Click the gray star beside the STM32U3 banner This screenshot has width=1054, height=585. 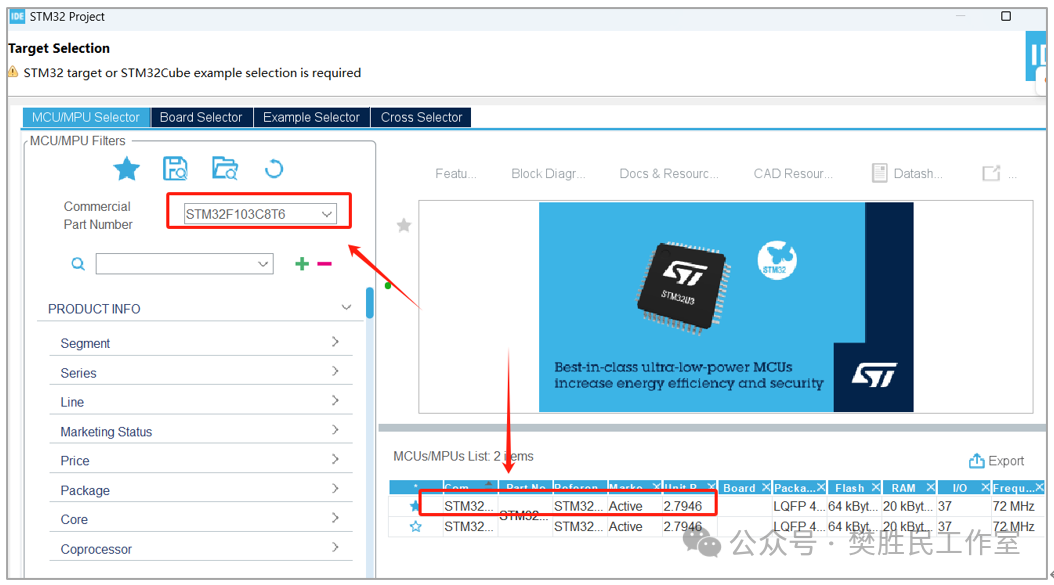click(403, 225)
